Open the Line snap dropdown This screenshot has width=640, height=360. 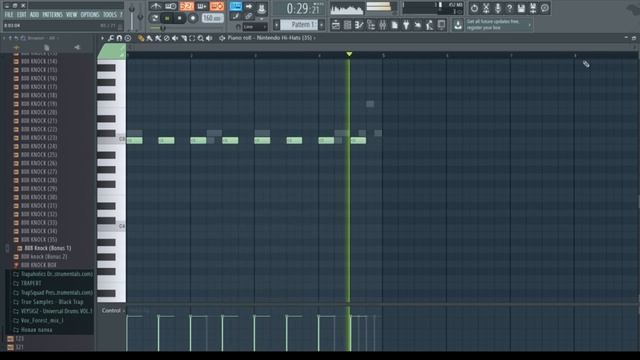255,27
